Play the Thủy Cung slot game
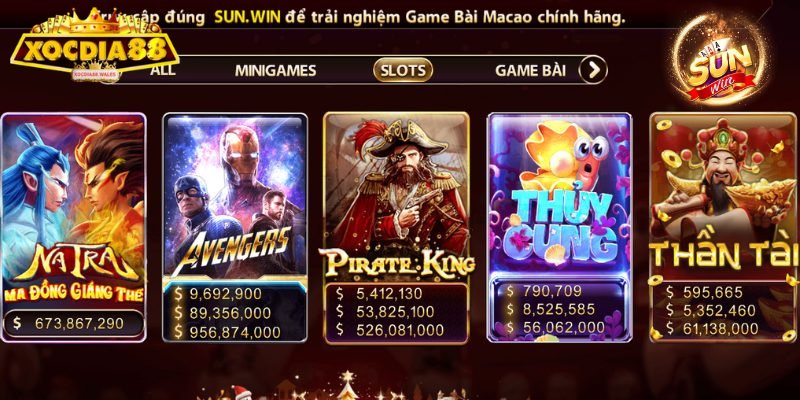 click(x=560, y=227)
